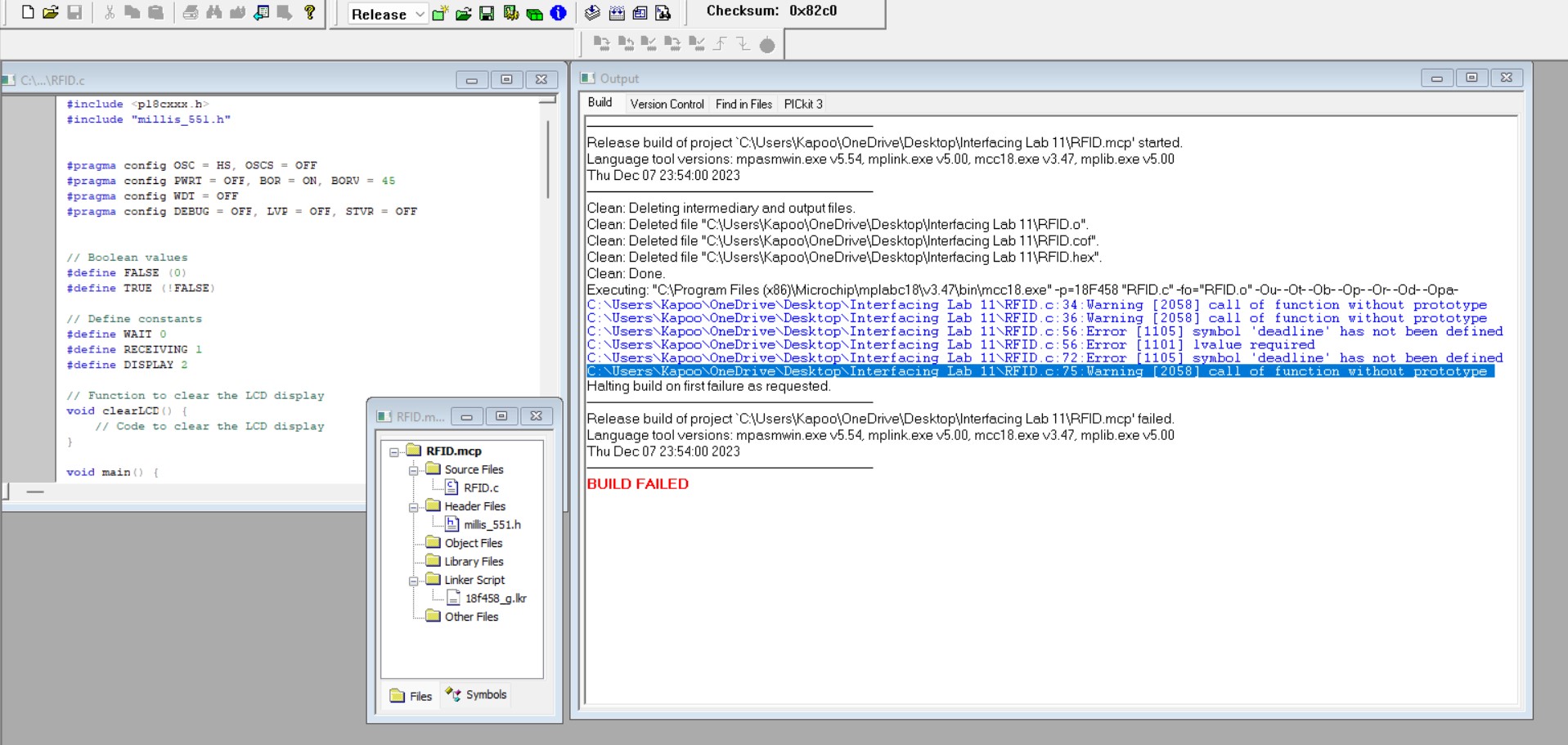Collapse the Source Files folder
The image size is (1568, 745).
tap(415, 469)
